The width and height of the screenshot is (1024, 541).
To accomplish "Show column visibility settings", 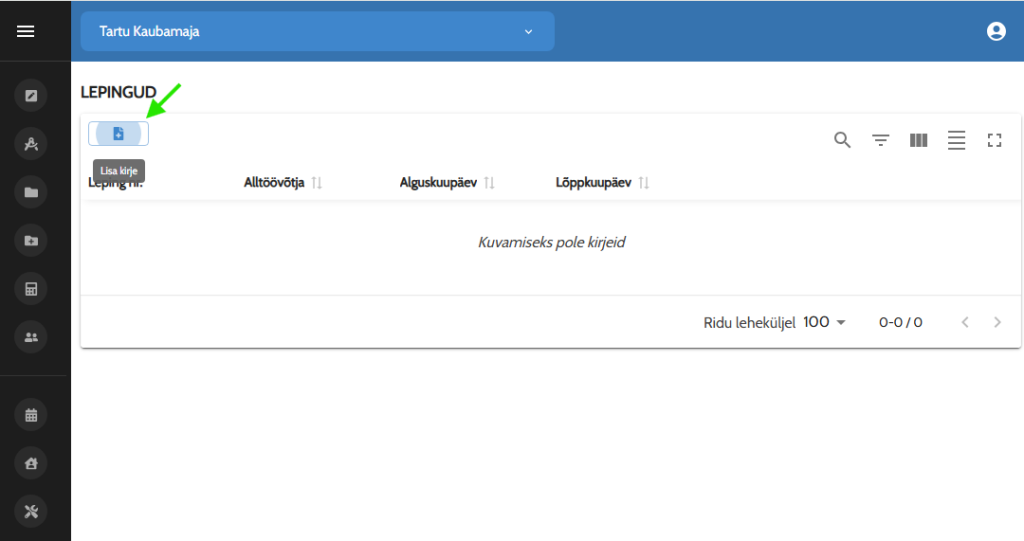I will click(918, 140).
